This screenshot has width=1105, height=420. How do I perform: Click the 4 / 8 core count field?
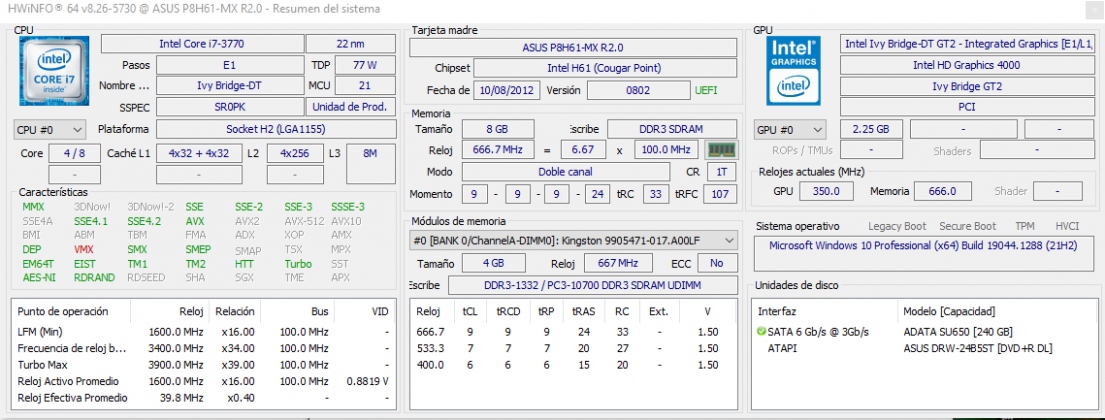point(75,153)
